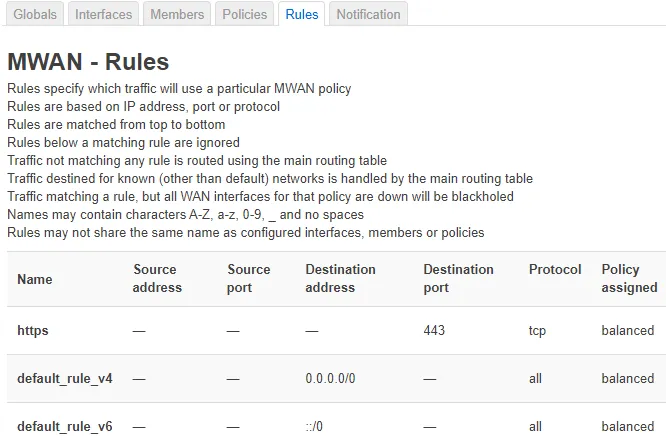
Task: Click the 0.0.0.0/0 destination address cell
Action: 330,378
